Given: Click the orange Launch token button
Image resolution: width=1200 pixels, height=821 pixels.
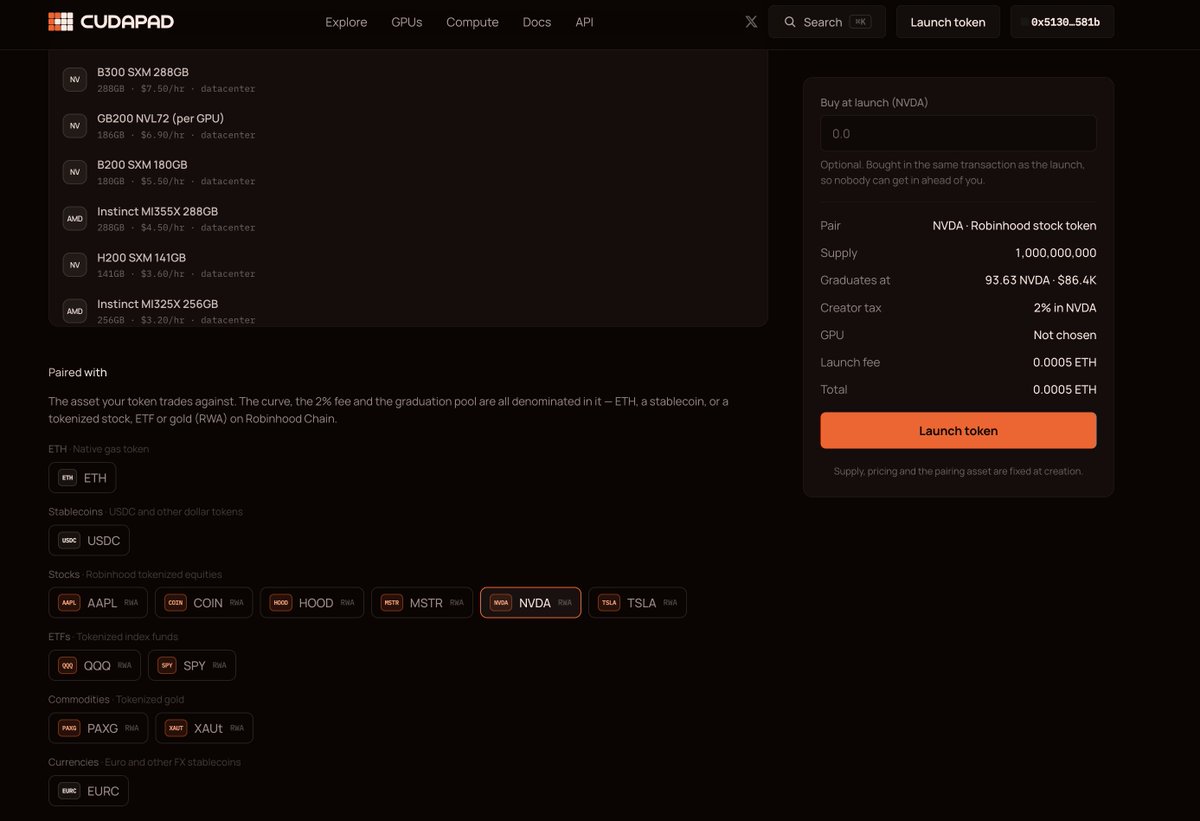Looking at the screenshot, I should click(958, 431).
